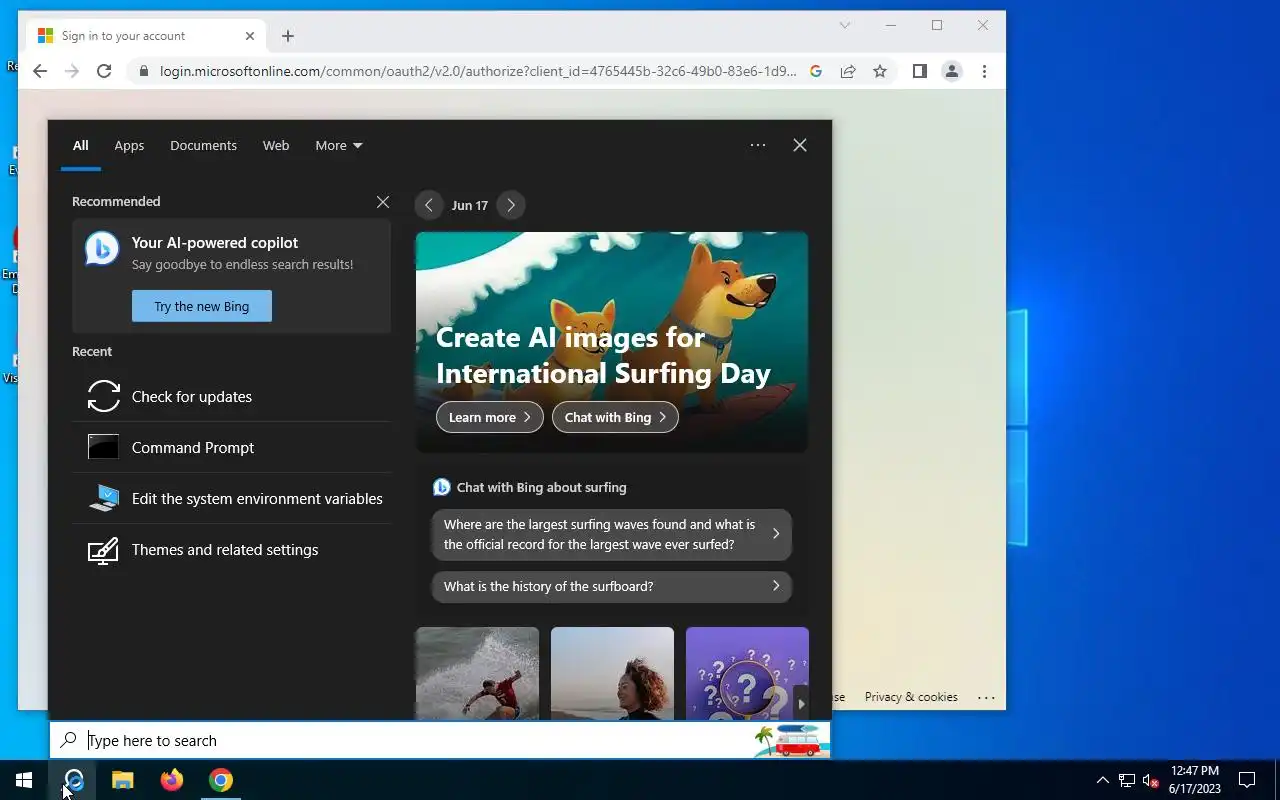Screen dimensions: 1280x800
Task: Bookmark this page with the star icon
Action: pyautogui.click(x=880, y=71)
